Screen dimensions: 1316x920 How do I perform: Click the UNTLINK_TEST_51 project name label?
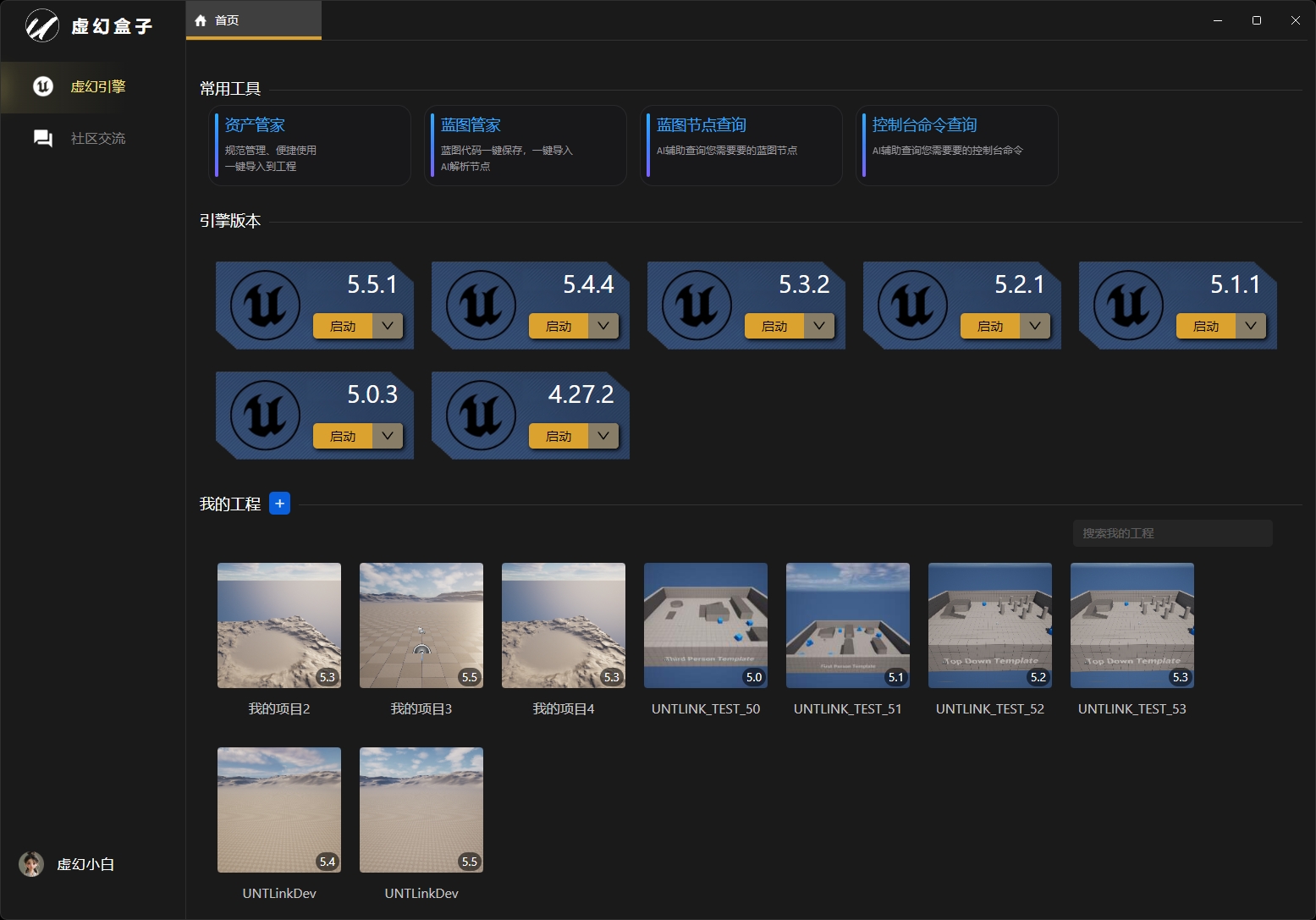pyautogui.click(x=848, y=709)
